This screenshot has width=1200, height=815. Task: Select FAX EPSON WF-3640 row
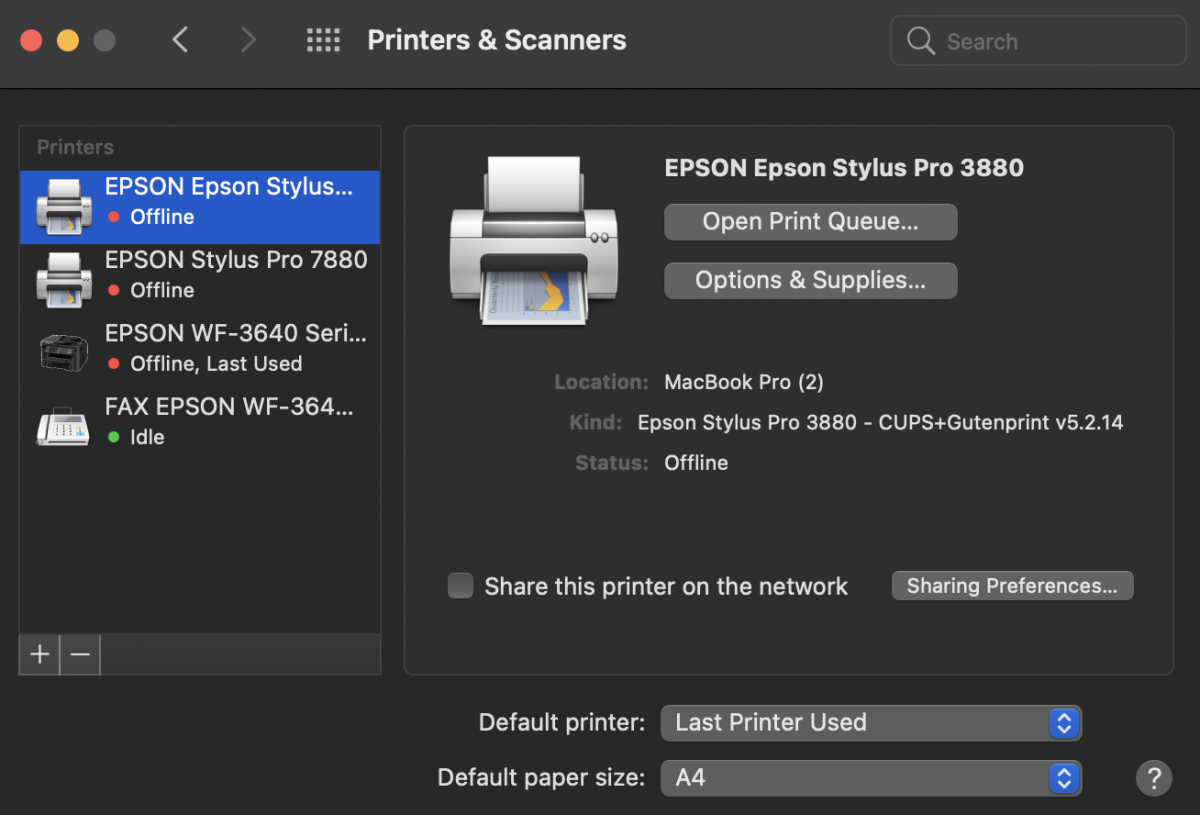tap(200, 426)
